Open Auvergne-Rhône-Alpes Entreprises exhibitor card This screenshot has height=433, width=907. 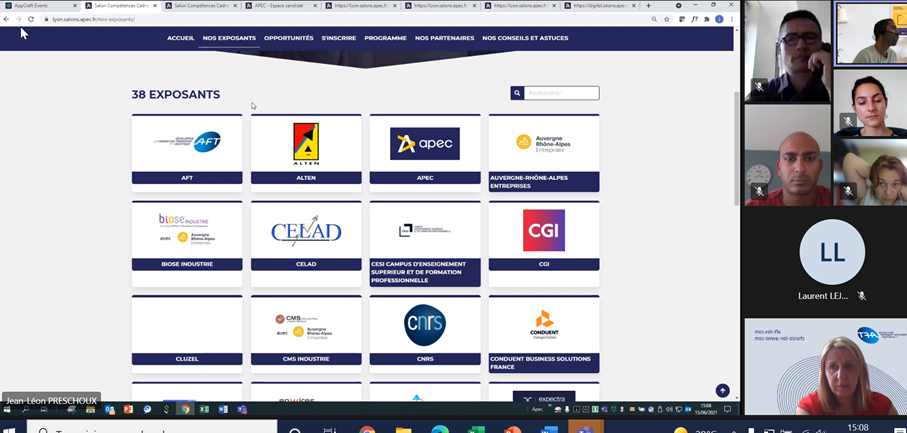[544, 153]
